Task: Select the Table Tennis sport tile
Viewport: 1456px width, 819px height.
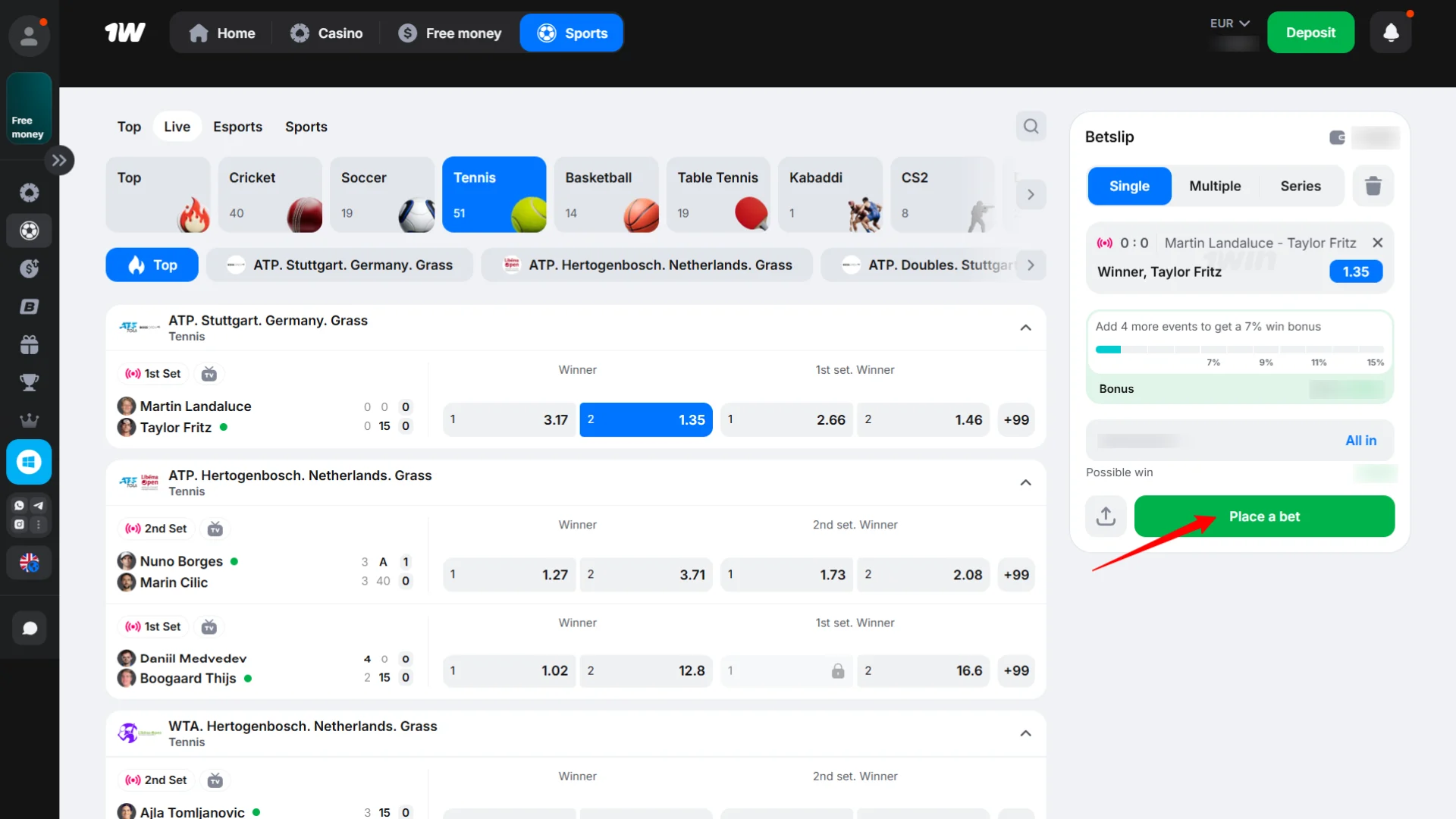Action: (718, 194)
